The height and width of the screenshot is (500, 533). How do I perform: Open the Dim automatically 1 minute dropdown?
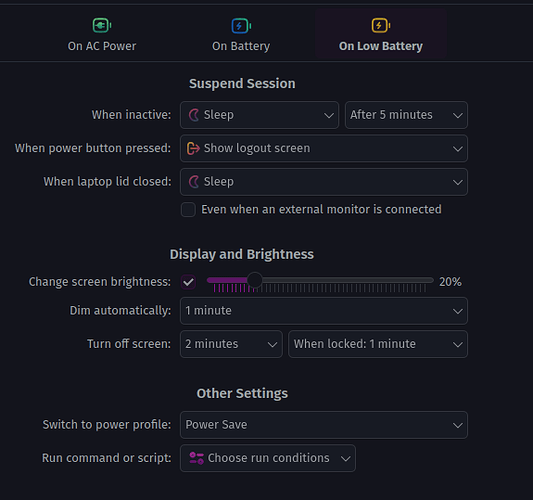(324, 311)
